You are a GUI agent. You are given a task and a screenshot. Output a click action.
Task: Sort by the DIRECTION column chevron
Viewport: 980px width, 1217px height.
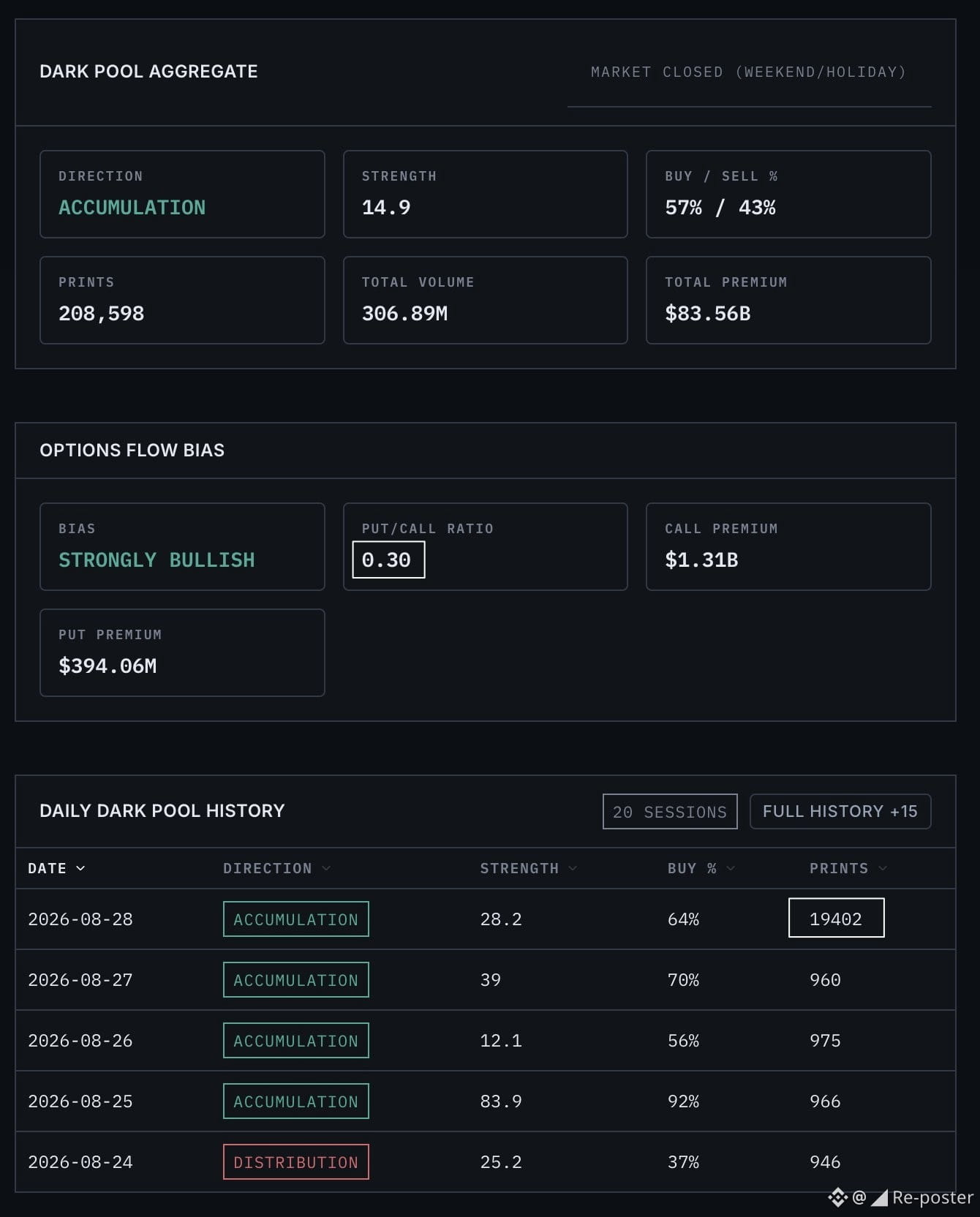(326, 868)
